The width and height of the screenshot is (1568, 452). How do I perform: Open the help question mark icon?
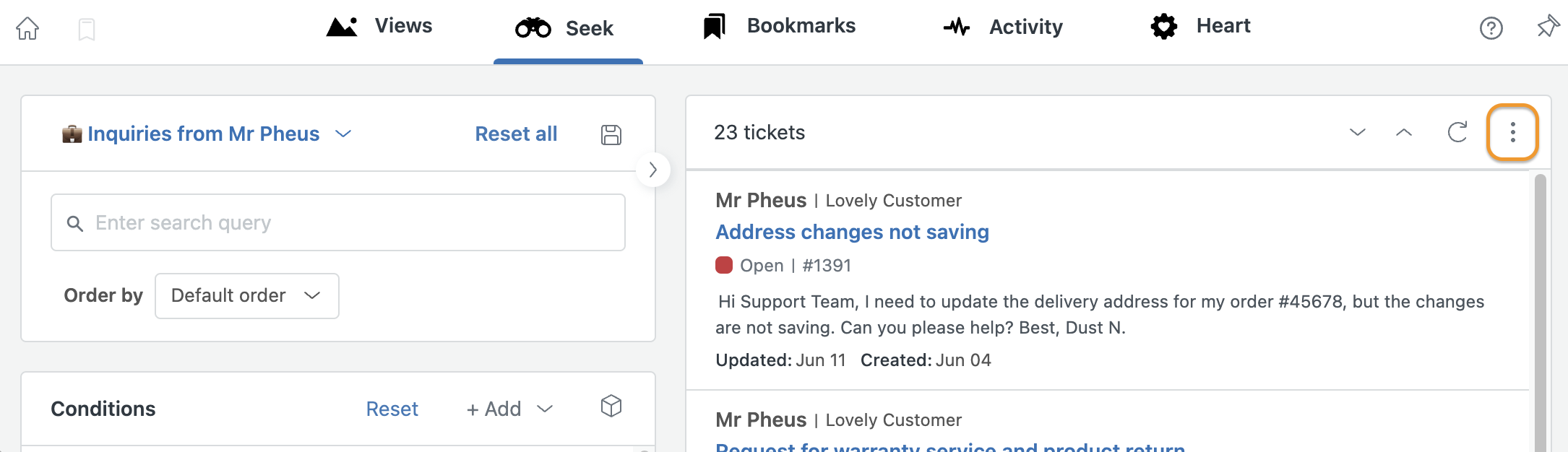[1491, 28]
